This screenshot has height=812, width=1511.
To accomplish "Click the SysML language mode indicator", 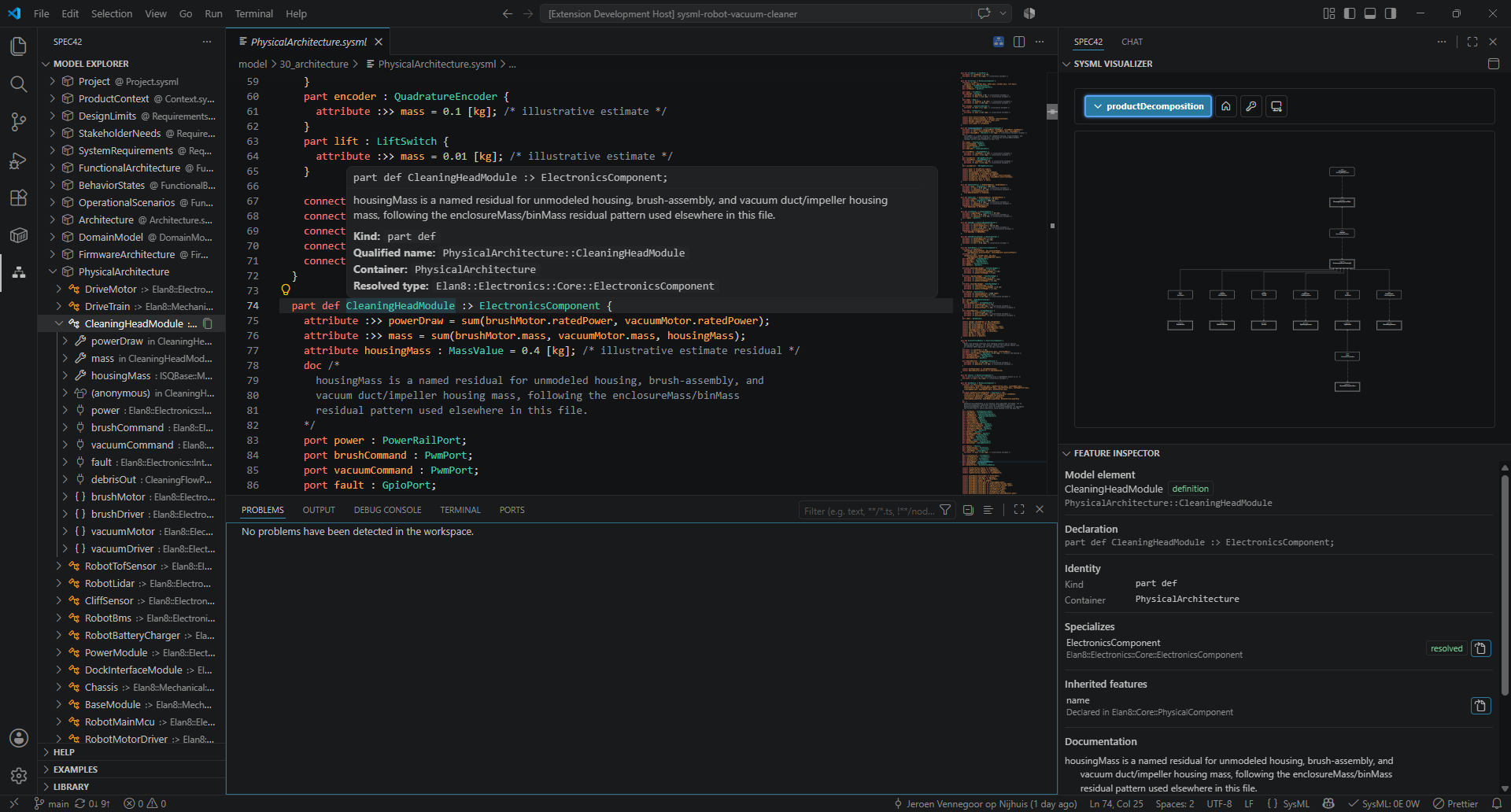I will click(x=1296, y=803).
